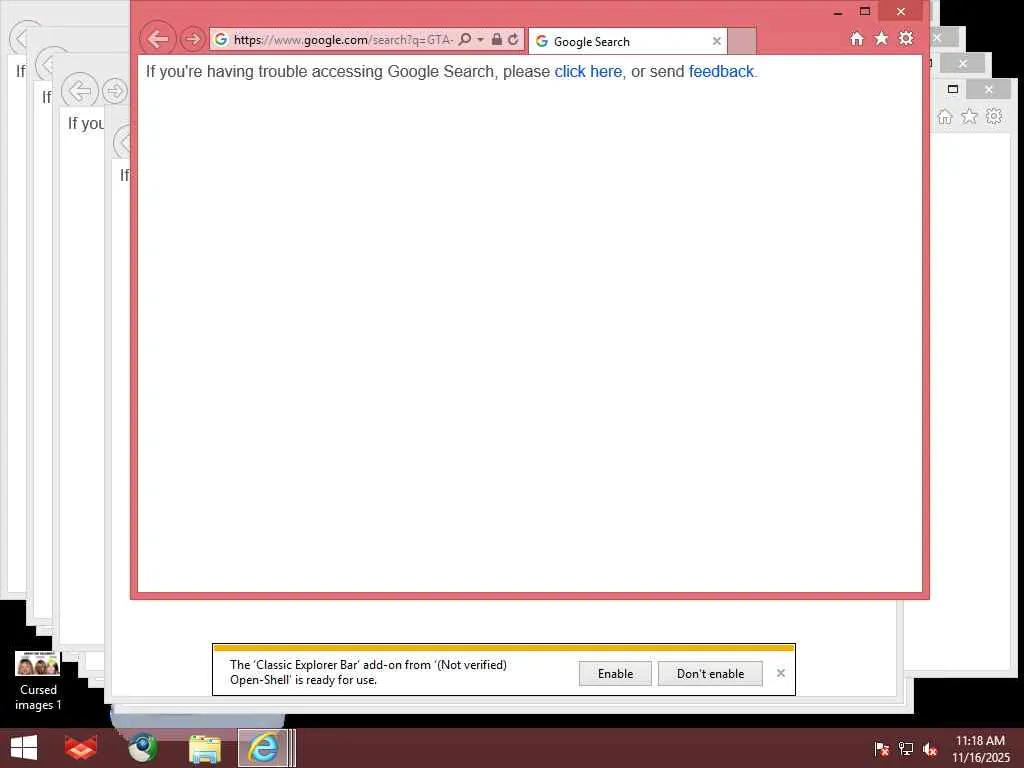Click the muted volume tray icon

tap(930, 749)
